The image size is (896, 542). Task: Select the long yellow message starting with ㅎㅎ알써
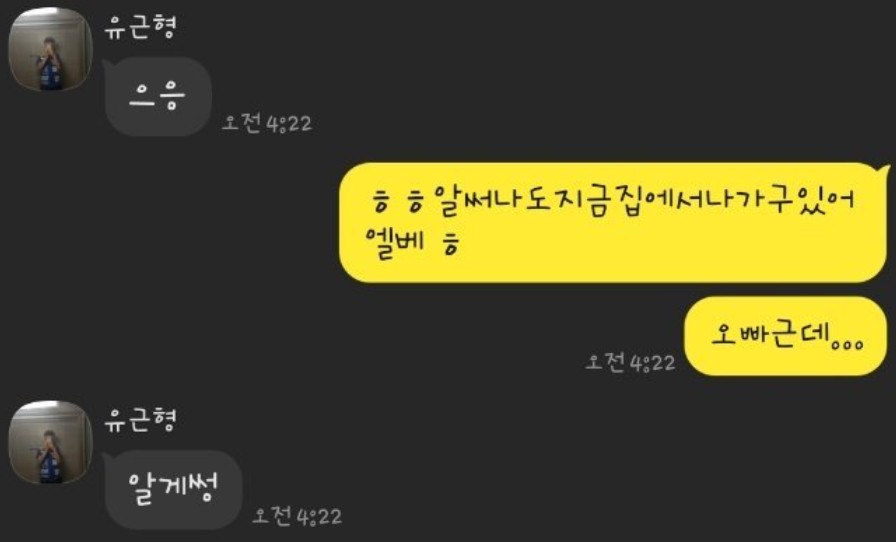click(x=613, y=222)
